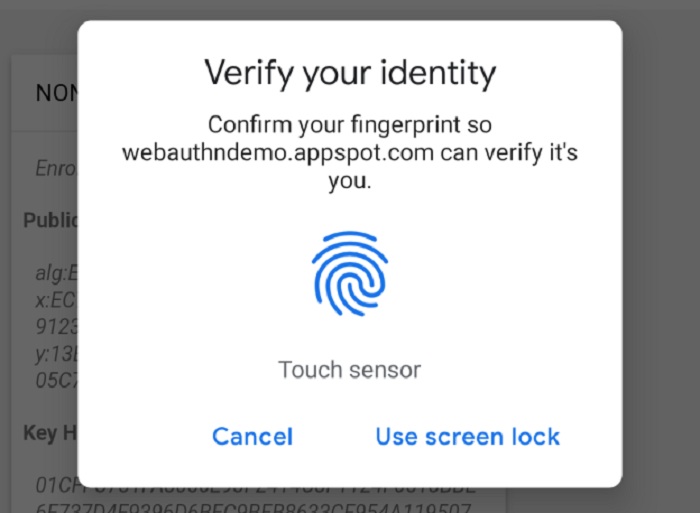Image resolution: width=700 pixels, height=513 pixels.
Task: Choose Use screen lock instead
Action: click(x=467, y=436)
